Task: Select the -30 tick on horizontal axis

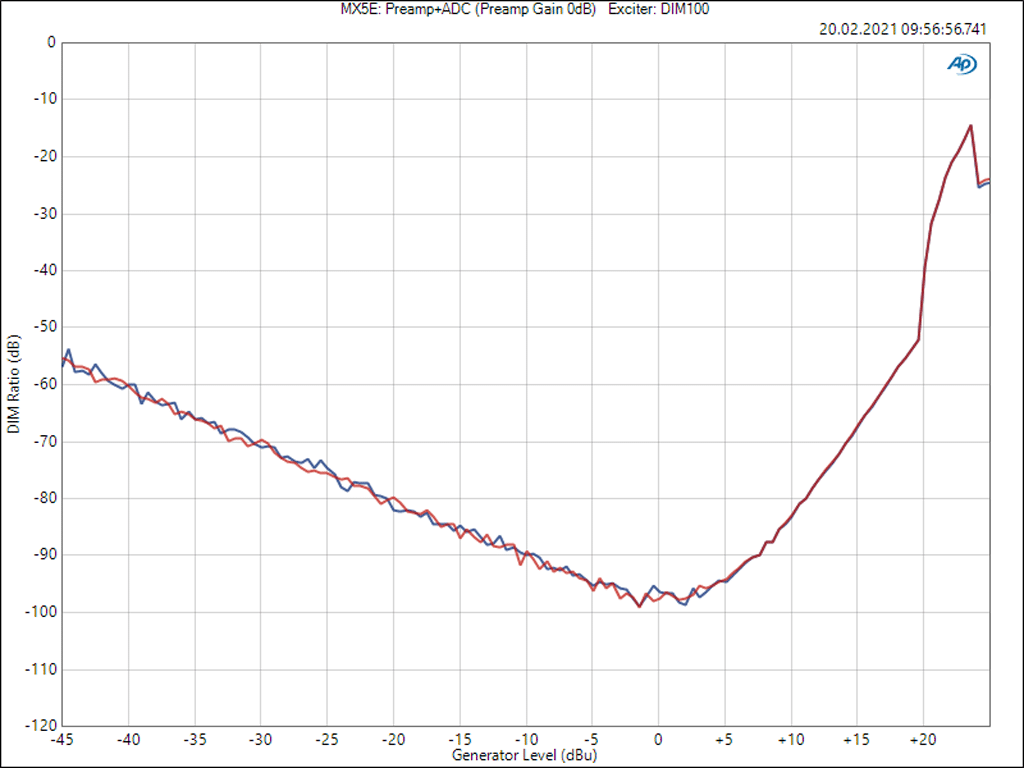Action: pos(260,739)
